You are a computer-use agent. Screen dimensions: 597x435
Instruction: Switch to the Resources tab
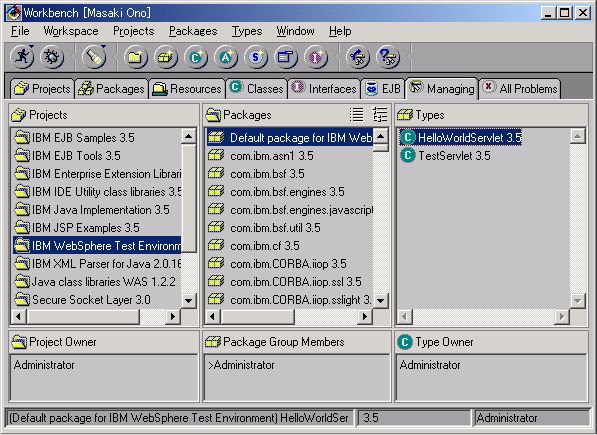click(187, 89)
